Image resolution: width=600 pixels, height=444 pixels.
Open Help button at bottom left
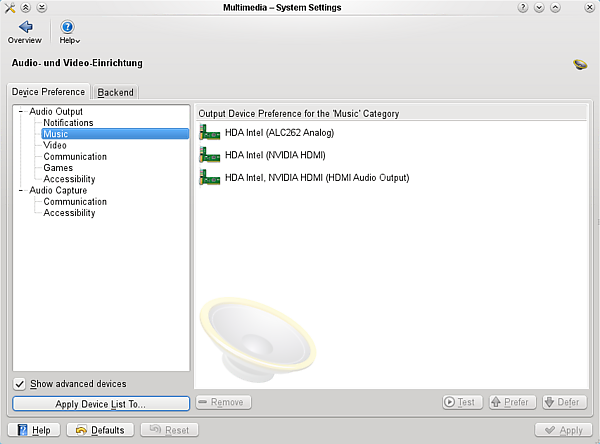[33, 430]
